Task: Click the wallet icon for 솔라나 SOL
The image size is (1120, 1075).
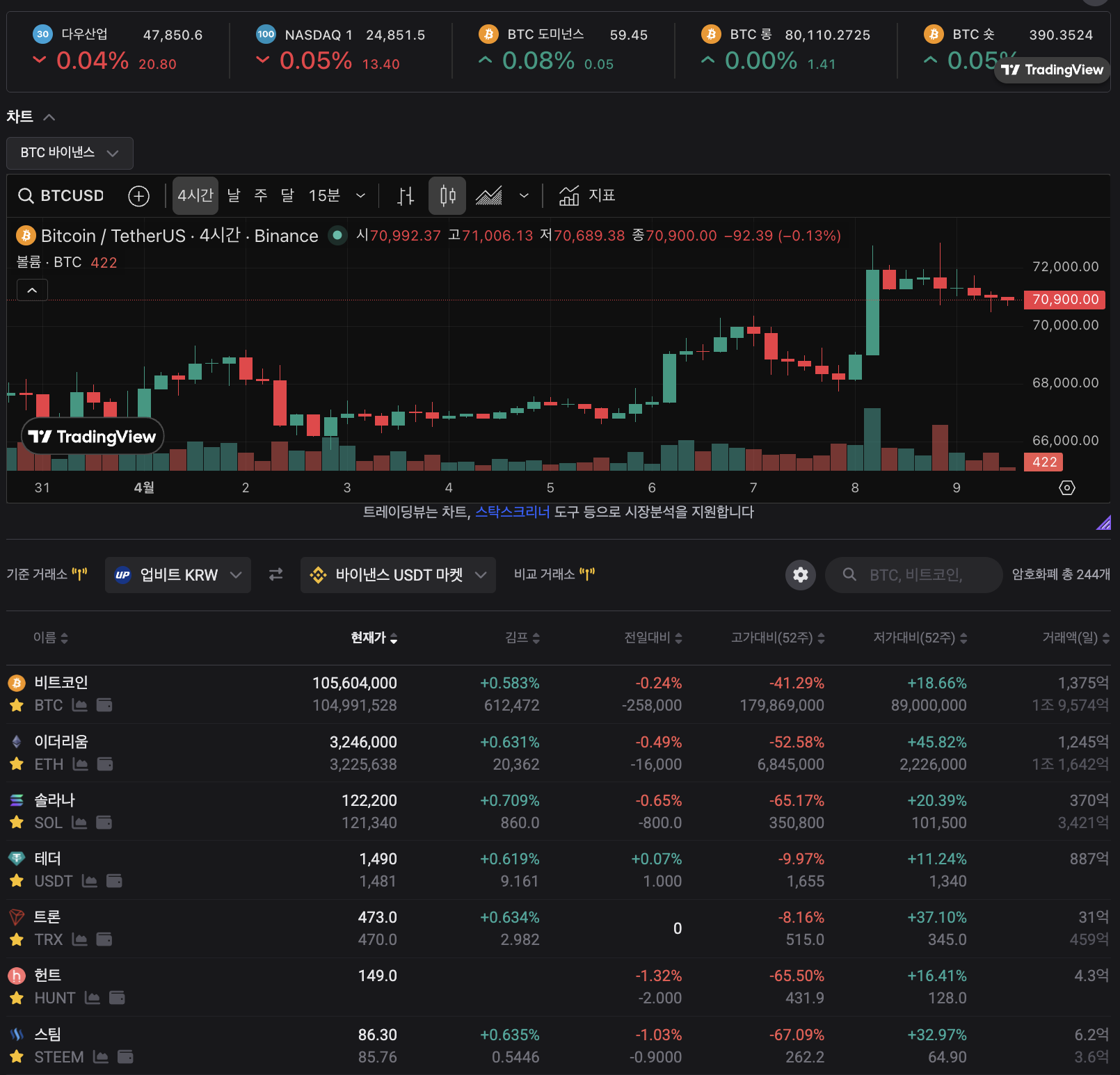Action: (104, 823)
